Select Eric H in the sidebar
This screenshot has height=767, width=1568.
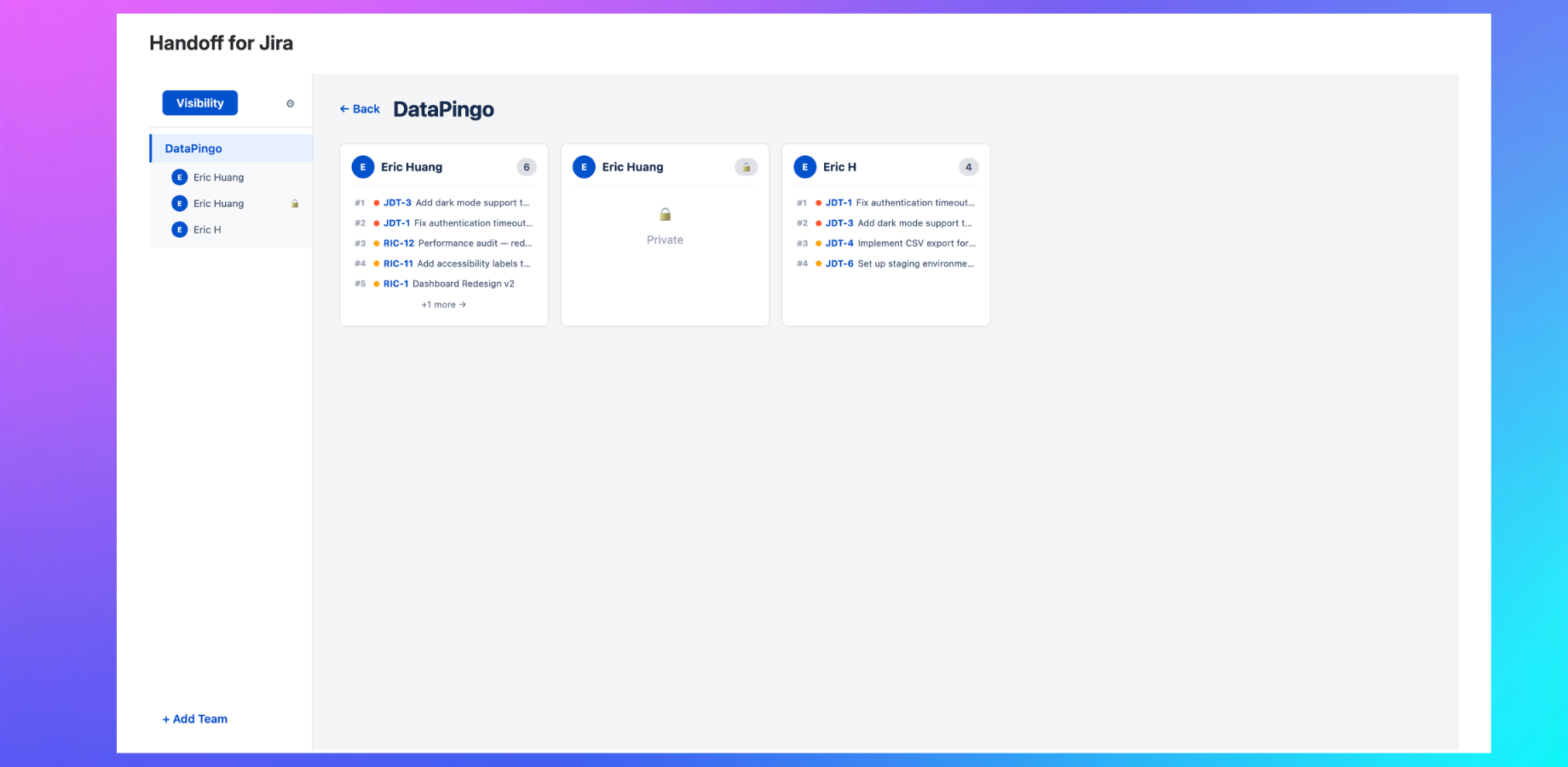231,230
